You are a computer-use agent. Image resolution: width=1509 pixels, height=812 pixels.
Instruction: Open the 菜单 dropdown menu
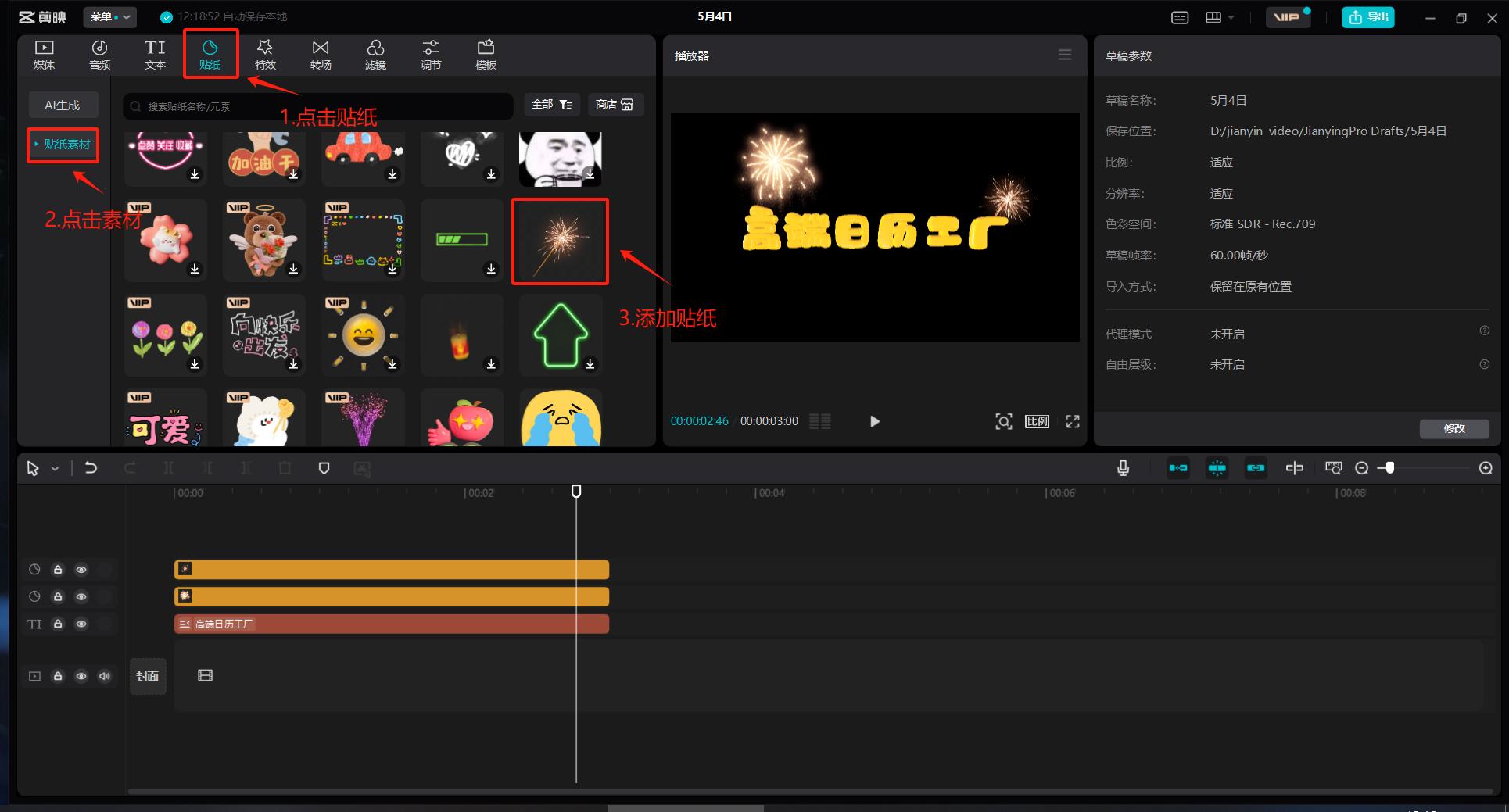[x=110, y=16]
